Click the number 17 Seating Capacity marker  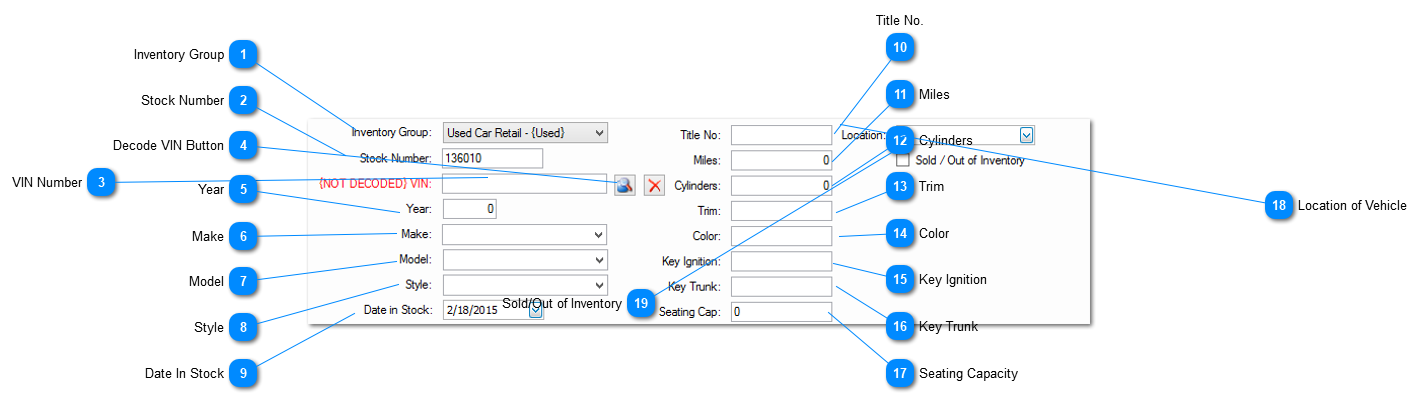tap(900, 373)
